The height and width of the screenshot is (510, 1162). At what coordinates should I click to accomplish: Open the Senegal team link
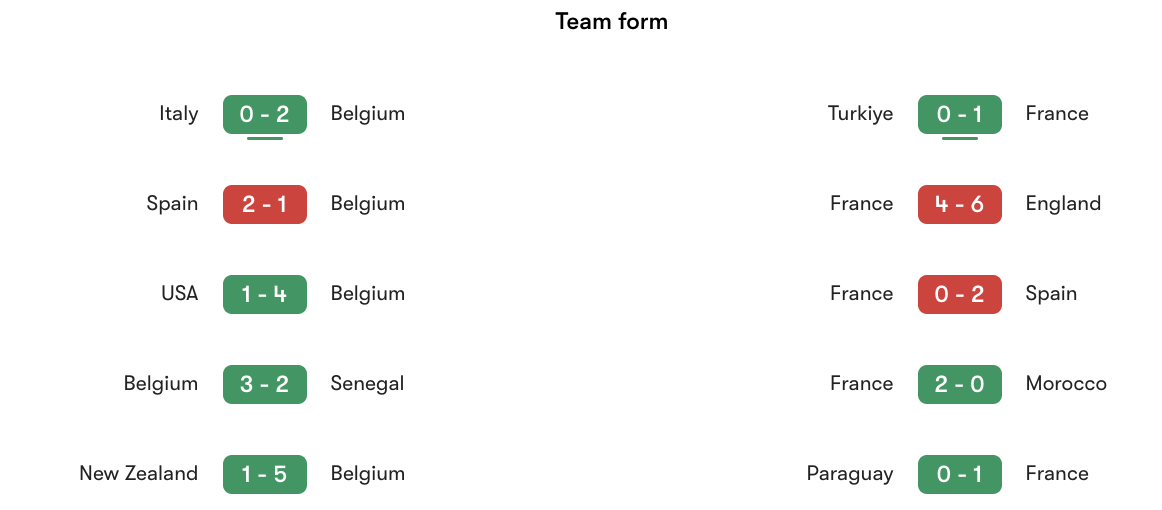coord(368,383)
